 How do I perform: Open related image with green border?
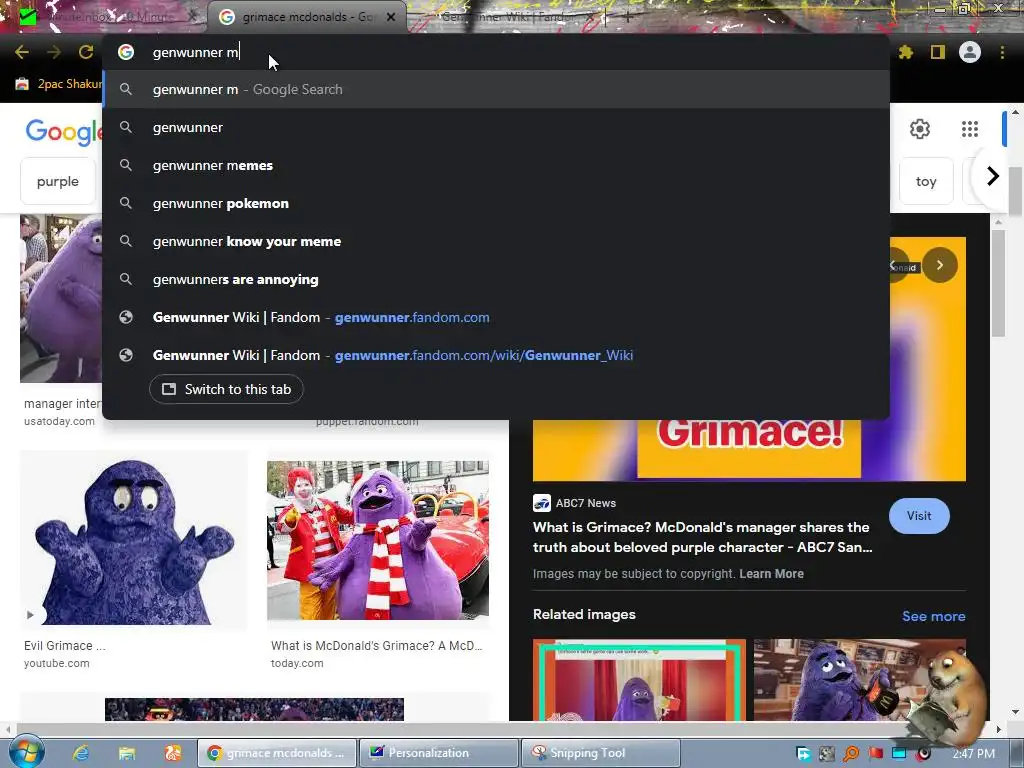[x=639, y=680]
